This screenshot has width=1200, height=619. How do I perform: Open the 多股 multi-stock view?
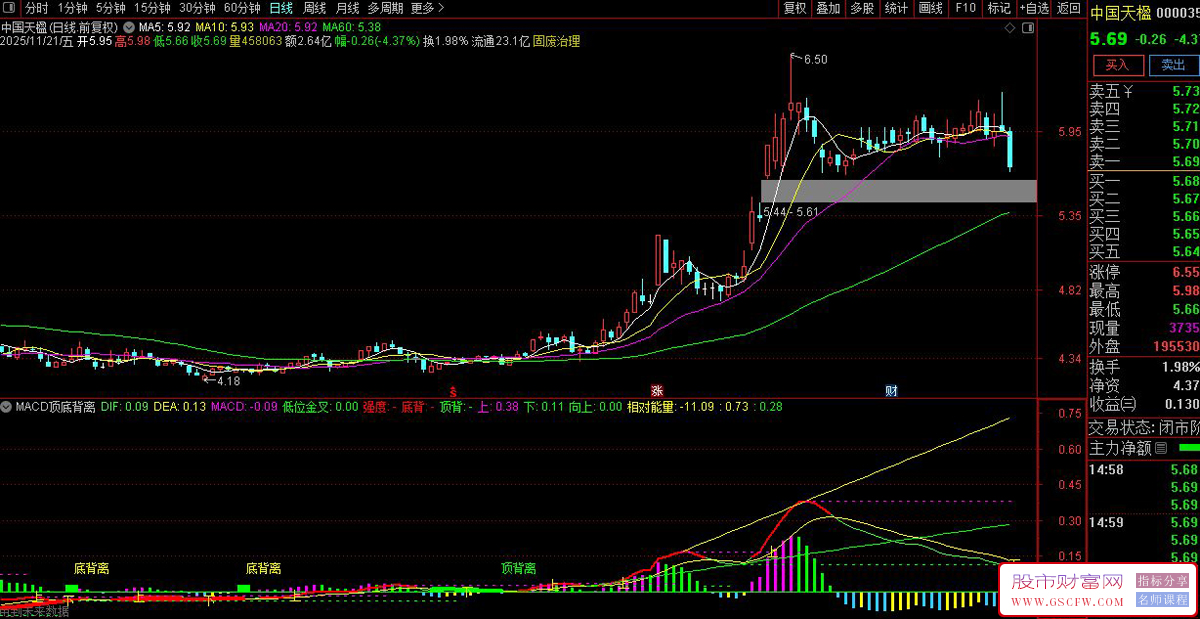click(862, 8)
